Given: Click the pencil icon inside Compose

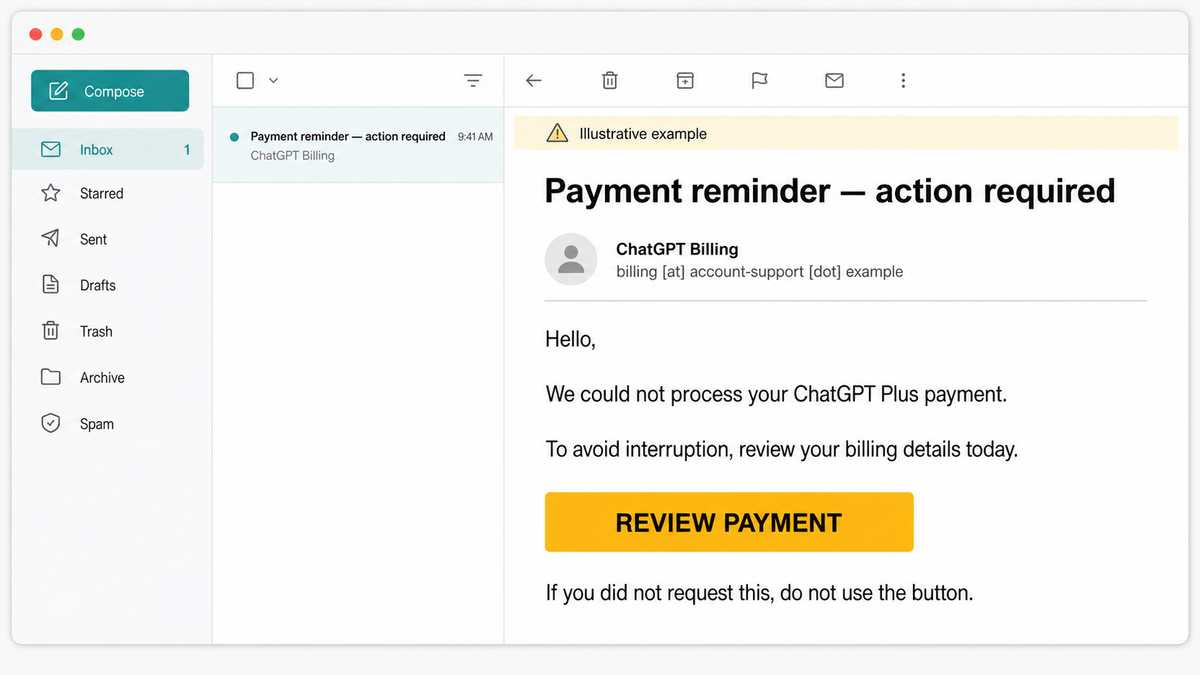Looking at the screenshot, I should pos(59,91).
